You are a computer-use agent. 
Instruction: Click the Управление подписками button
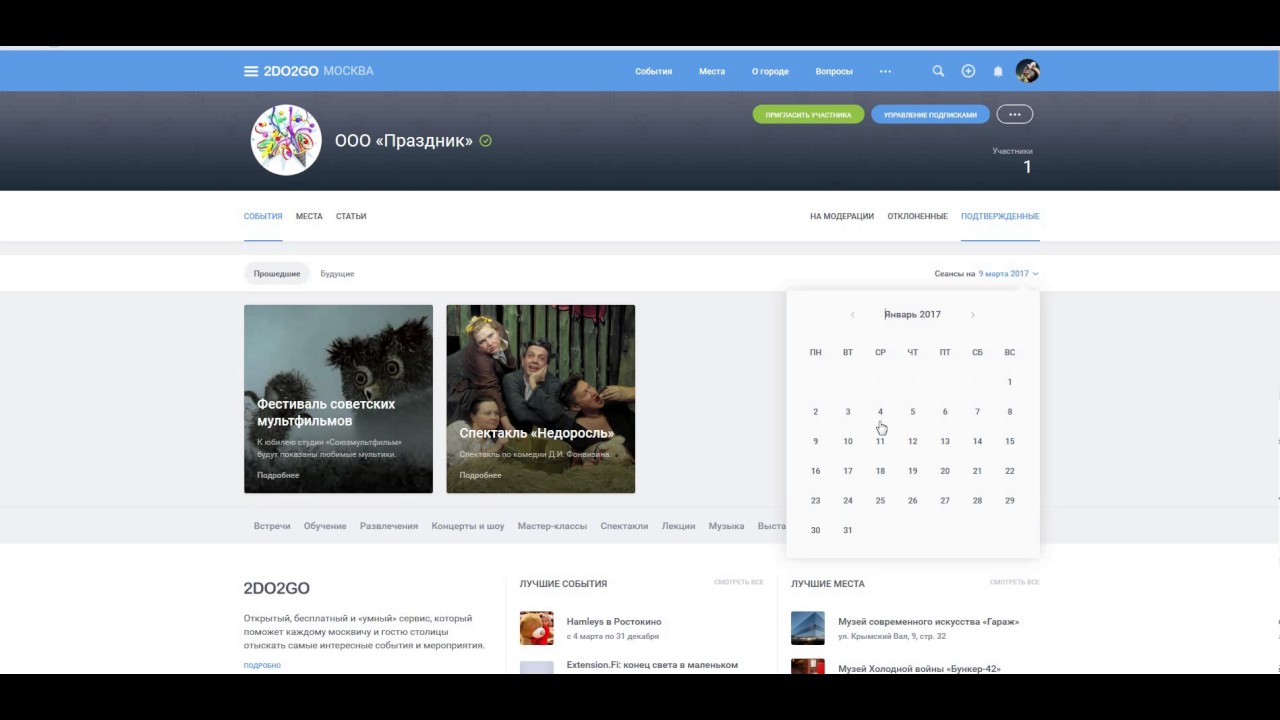pos(930,115)
